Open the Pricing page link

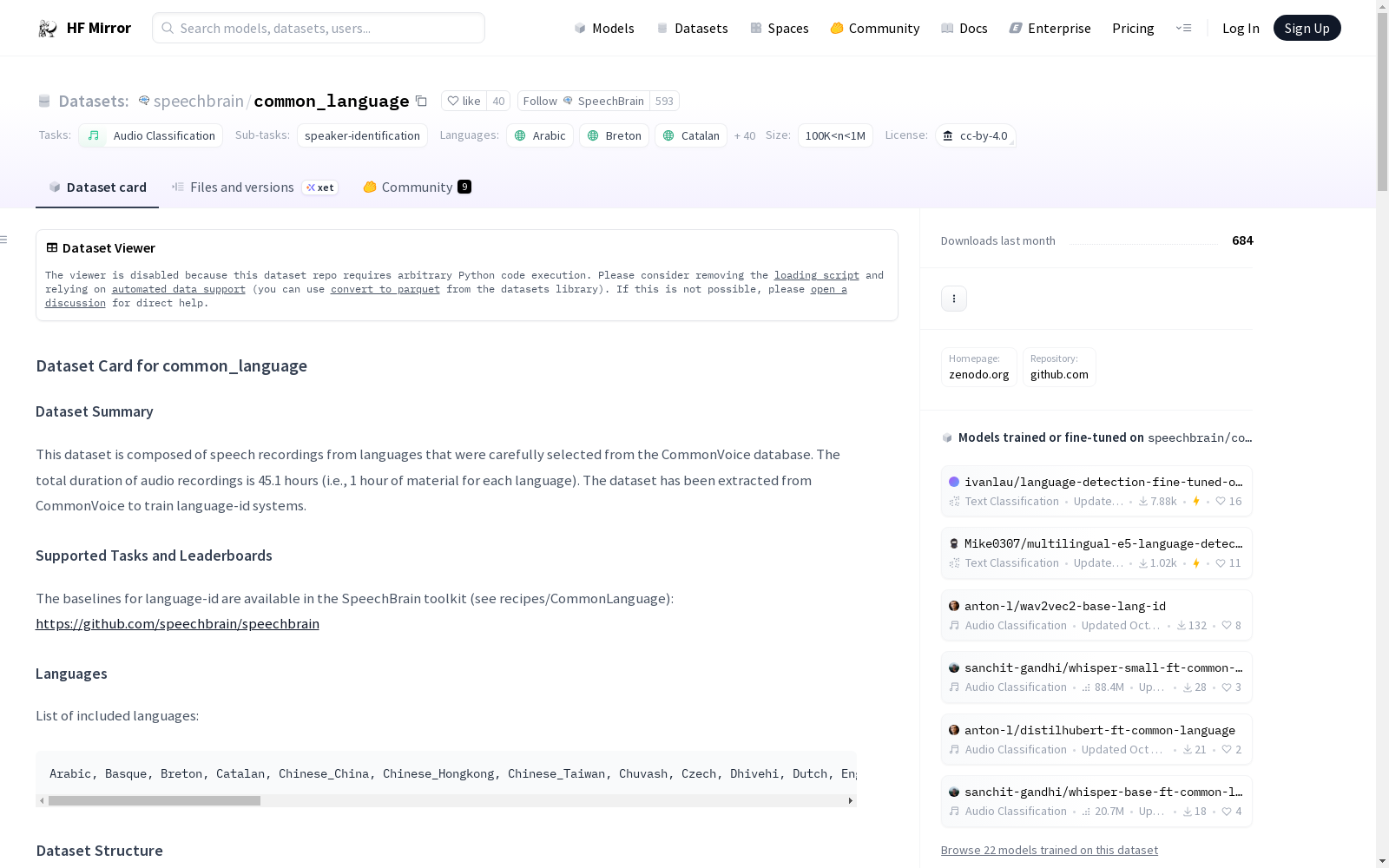tap(1133, 29)
